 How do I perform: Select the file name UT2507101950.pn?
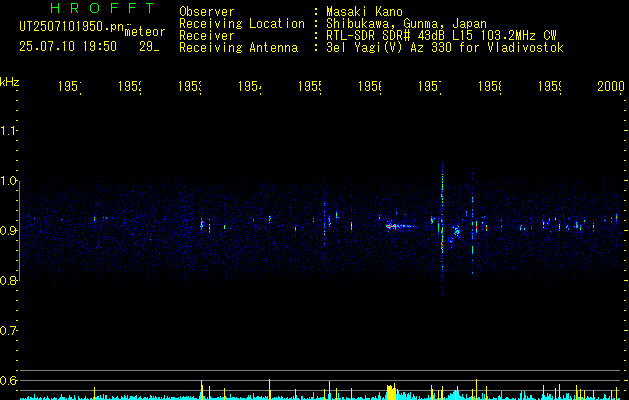click(x=71, y=27)
